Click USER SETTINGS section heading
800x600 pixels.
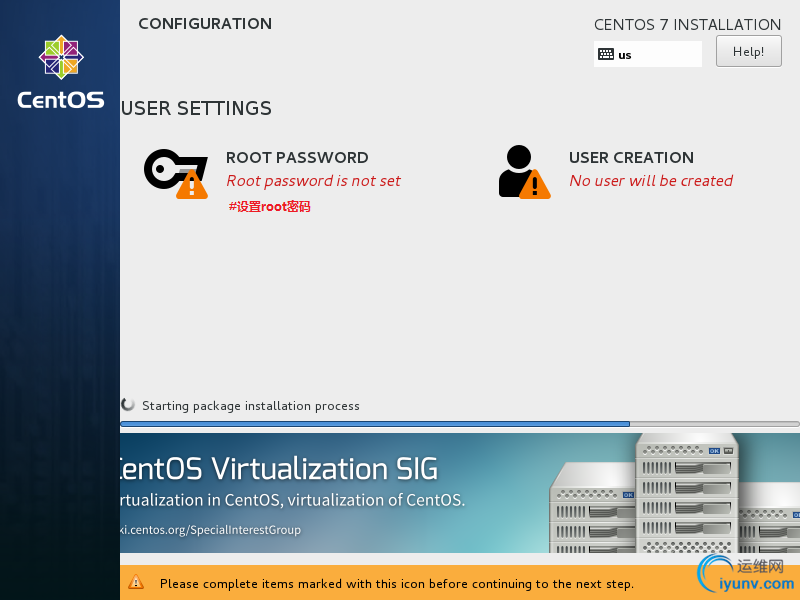[x=196, y=108]
